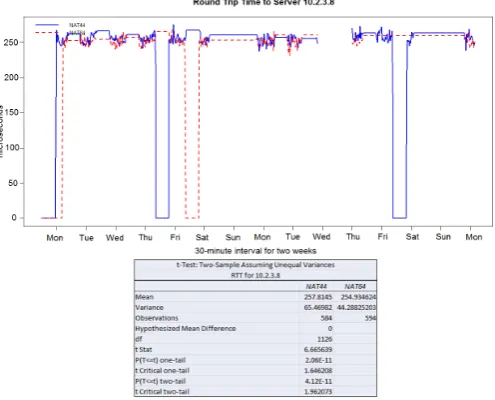495x400 pixels.
Task: Select the one-tail p-value 2.06E-11
Action: click(x=318, y=360)
